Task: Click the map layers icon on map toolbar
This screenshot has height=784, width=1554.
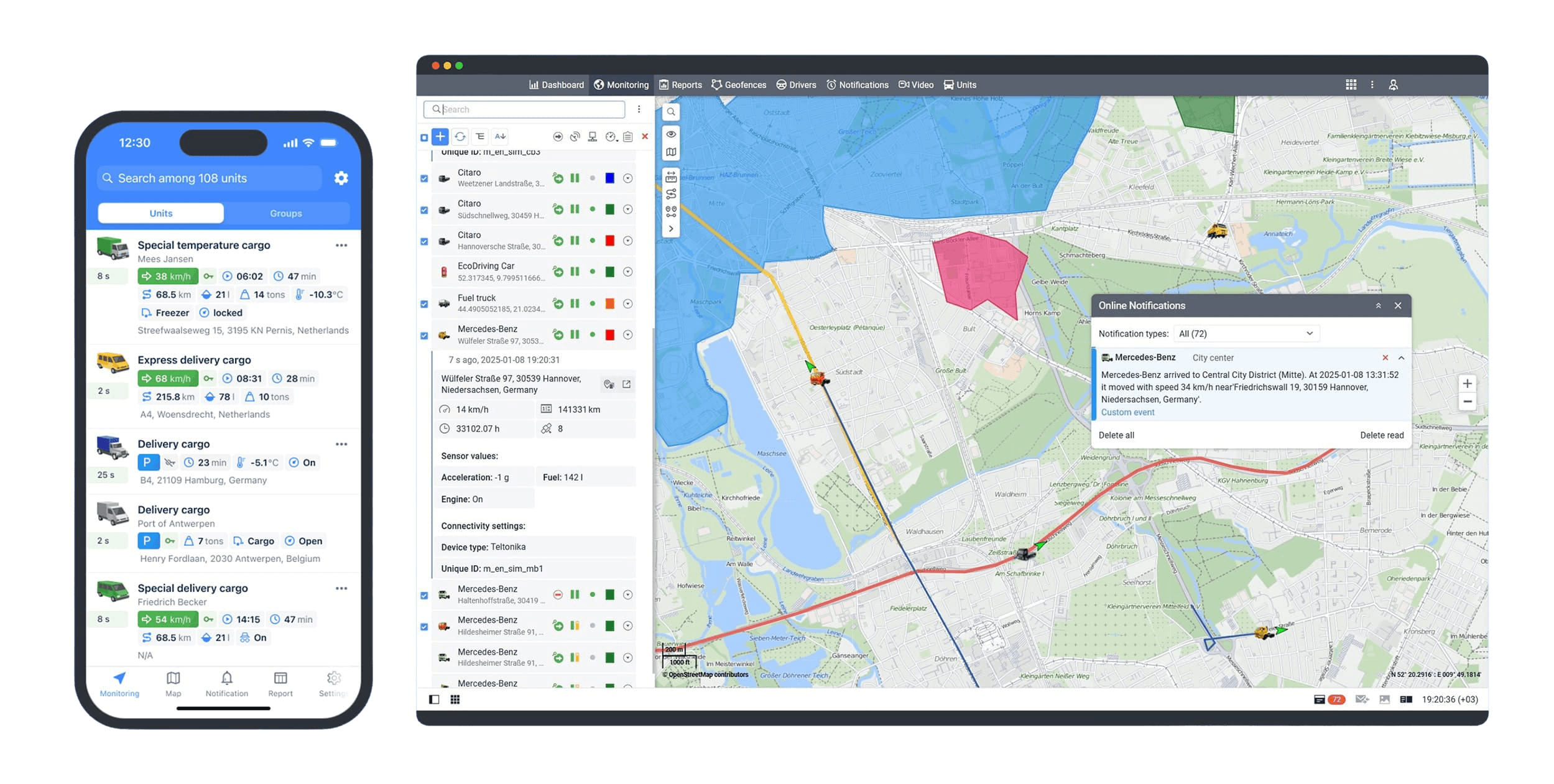Action: point(671,152)
